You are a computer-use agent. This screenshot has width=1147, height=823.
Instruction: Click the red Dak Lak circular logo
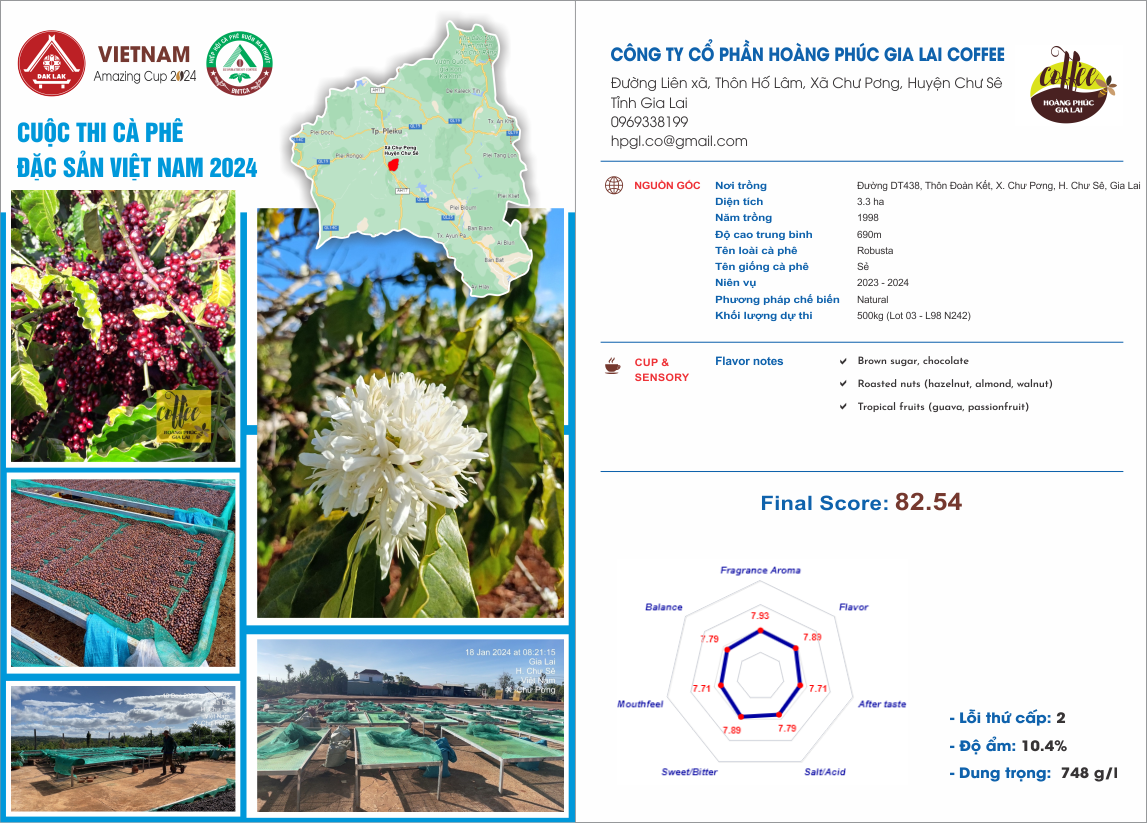tap(51, 63)
